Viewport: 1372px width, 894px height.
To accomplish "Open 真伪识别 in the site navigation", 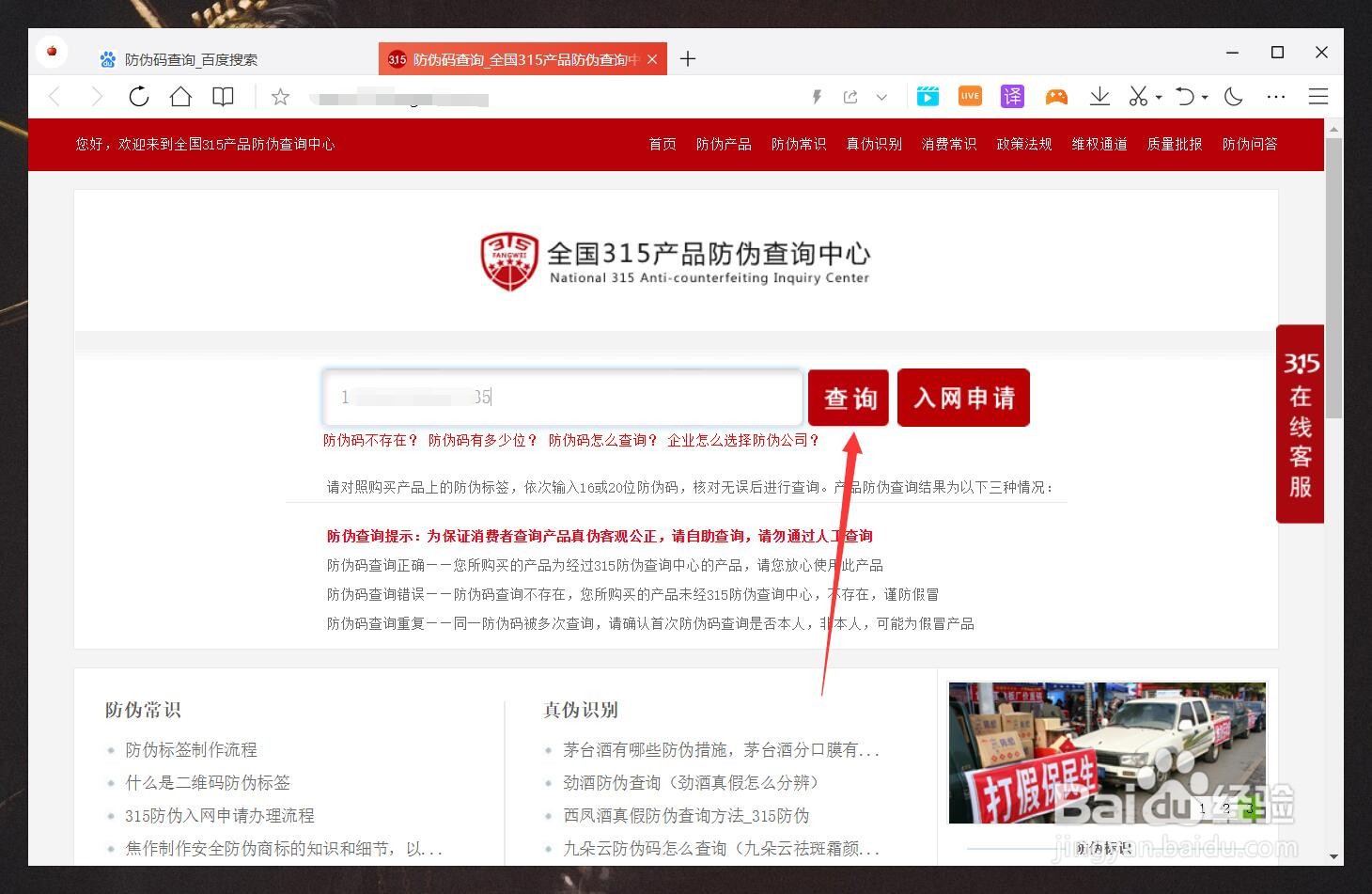I will pos(874,144).
